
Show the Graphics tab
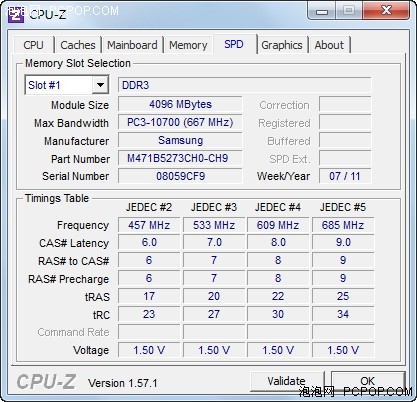(x=282, y=45)
